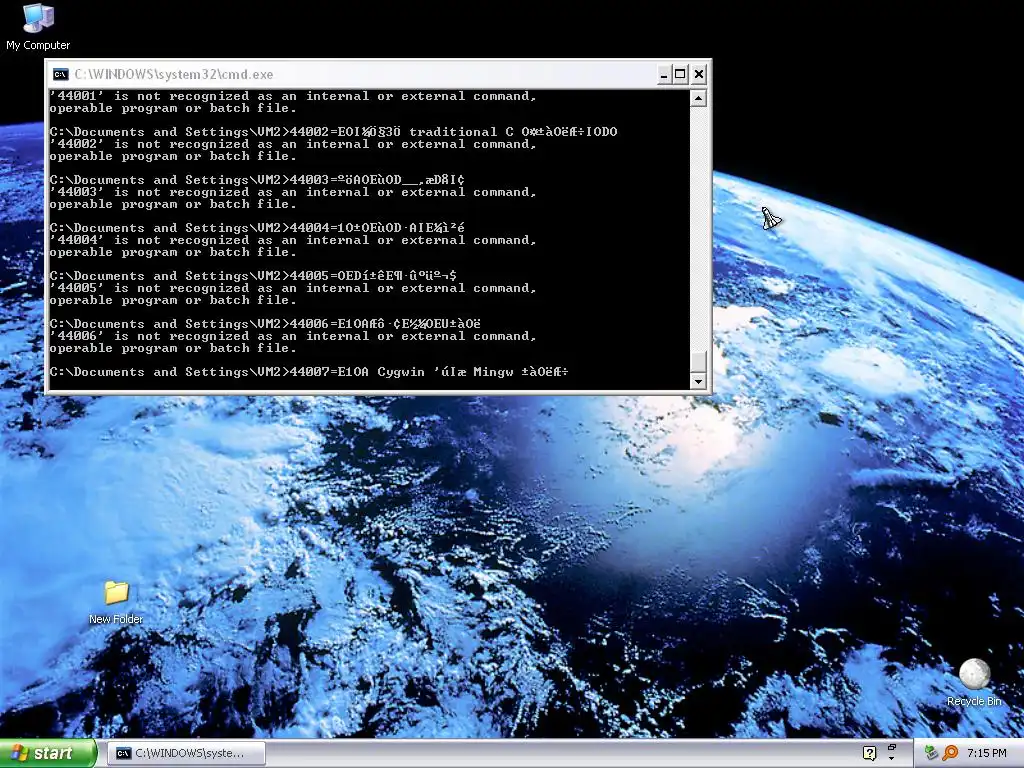Viewport: 1024px width, 768px height.
Task: Click the cmd.exe taskbar button
Action: (x=186, y=753)
